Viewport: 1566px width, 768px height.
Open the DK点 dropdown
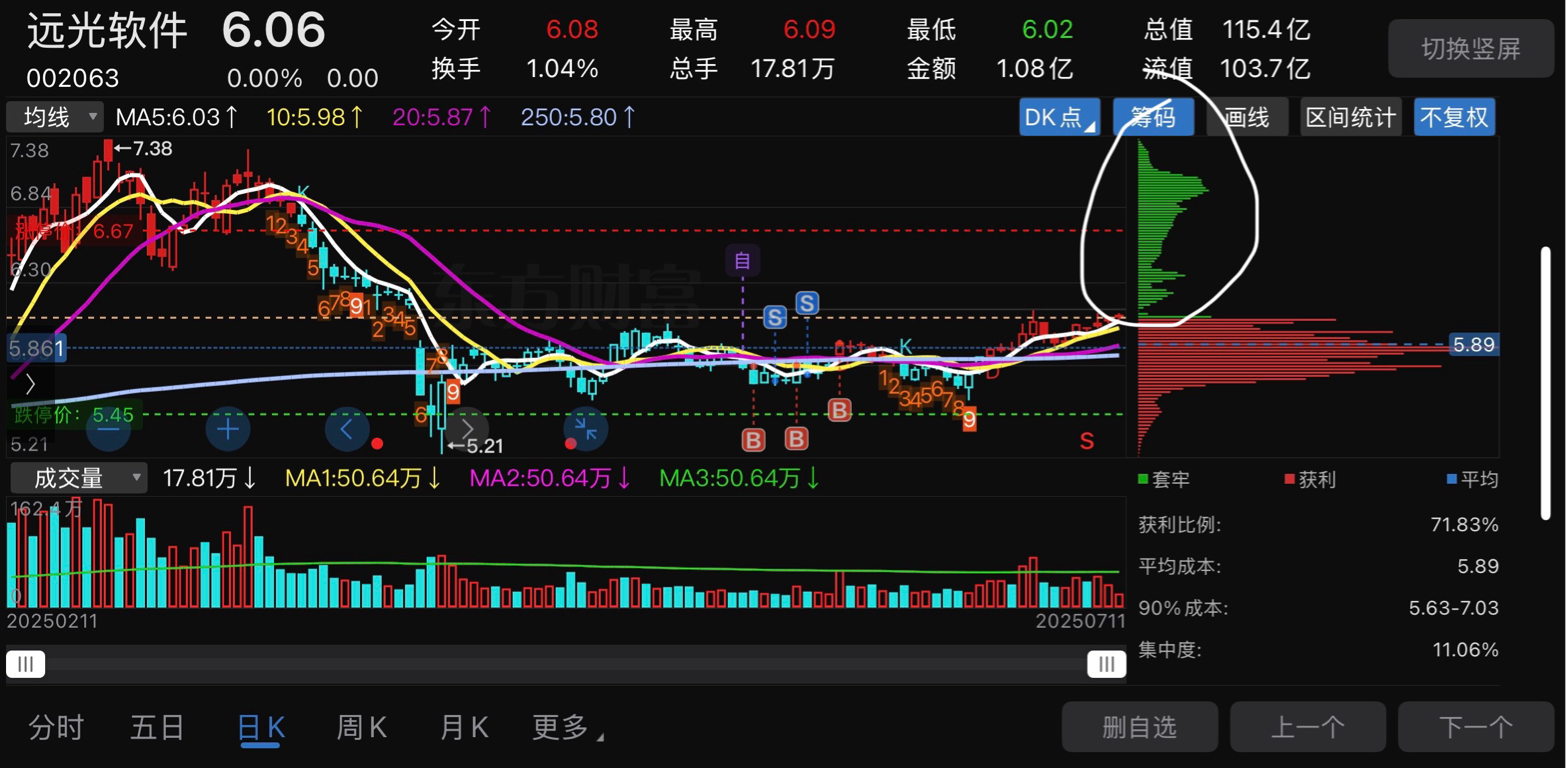point(1060,117)
